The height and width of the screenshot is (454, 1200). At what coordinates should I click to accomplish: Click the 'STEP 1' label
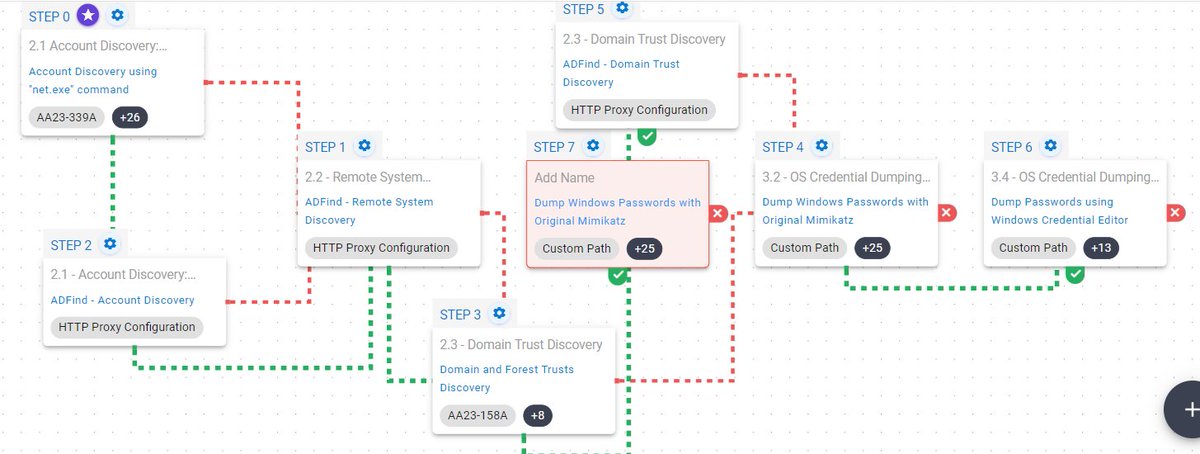(325, 147)
